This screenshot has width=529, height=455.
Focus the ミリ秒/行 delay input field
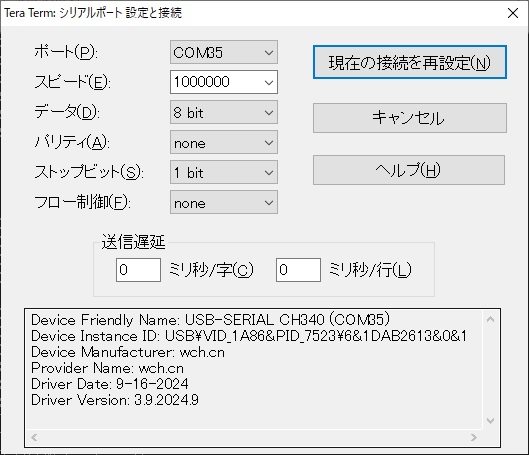click(x=298, y=270)
